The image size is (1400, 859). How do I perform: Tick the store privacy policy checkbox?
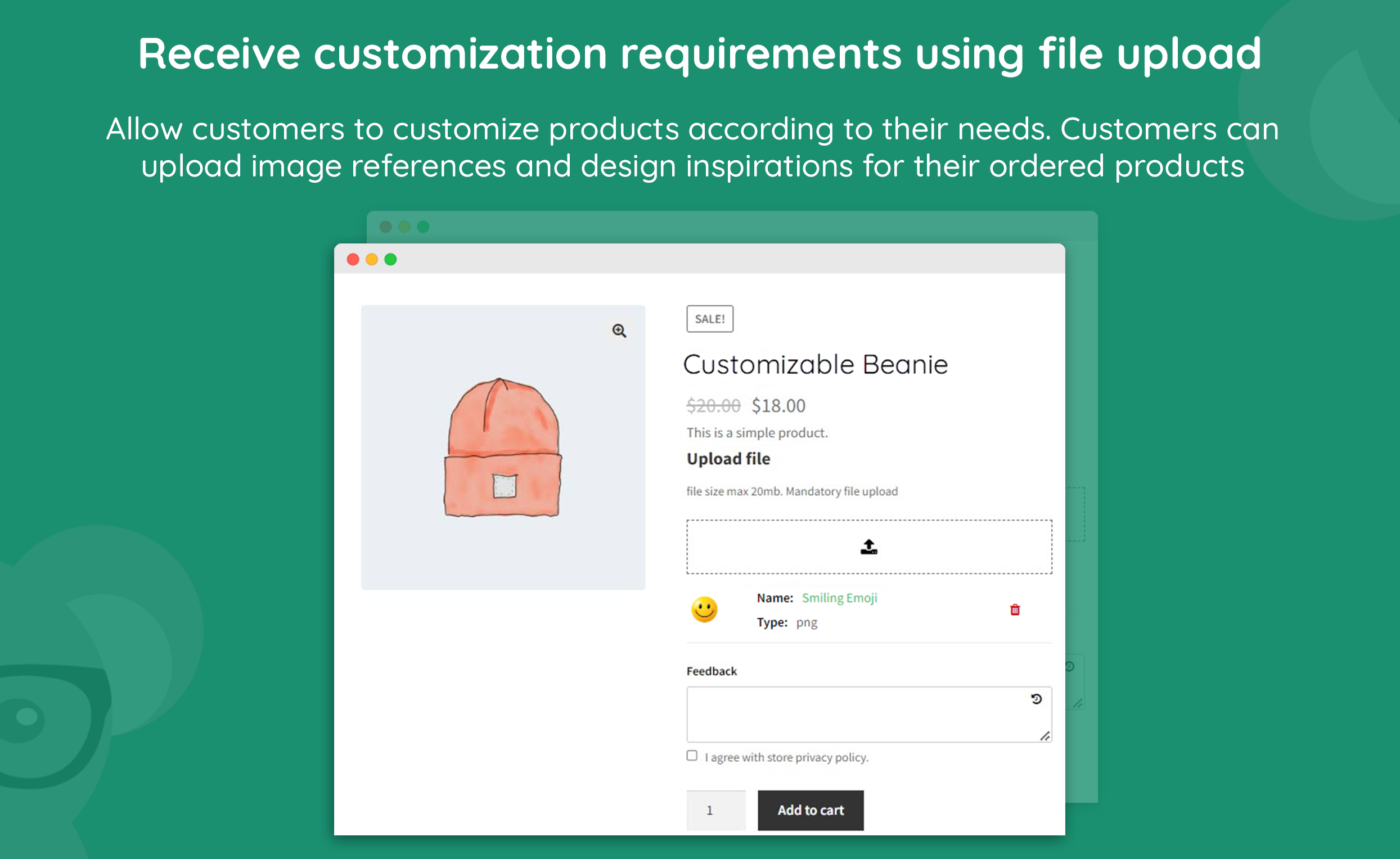tap(692, 756)
